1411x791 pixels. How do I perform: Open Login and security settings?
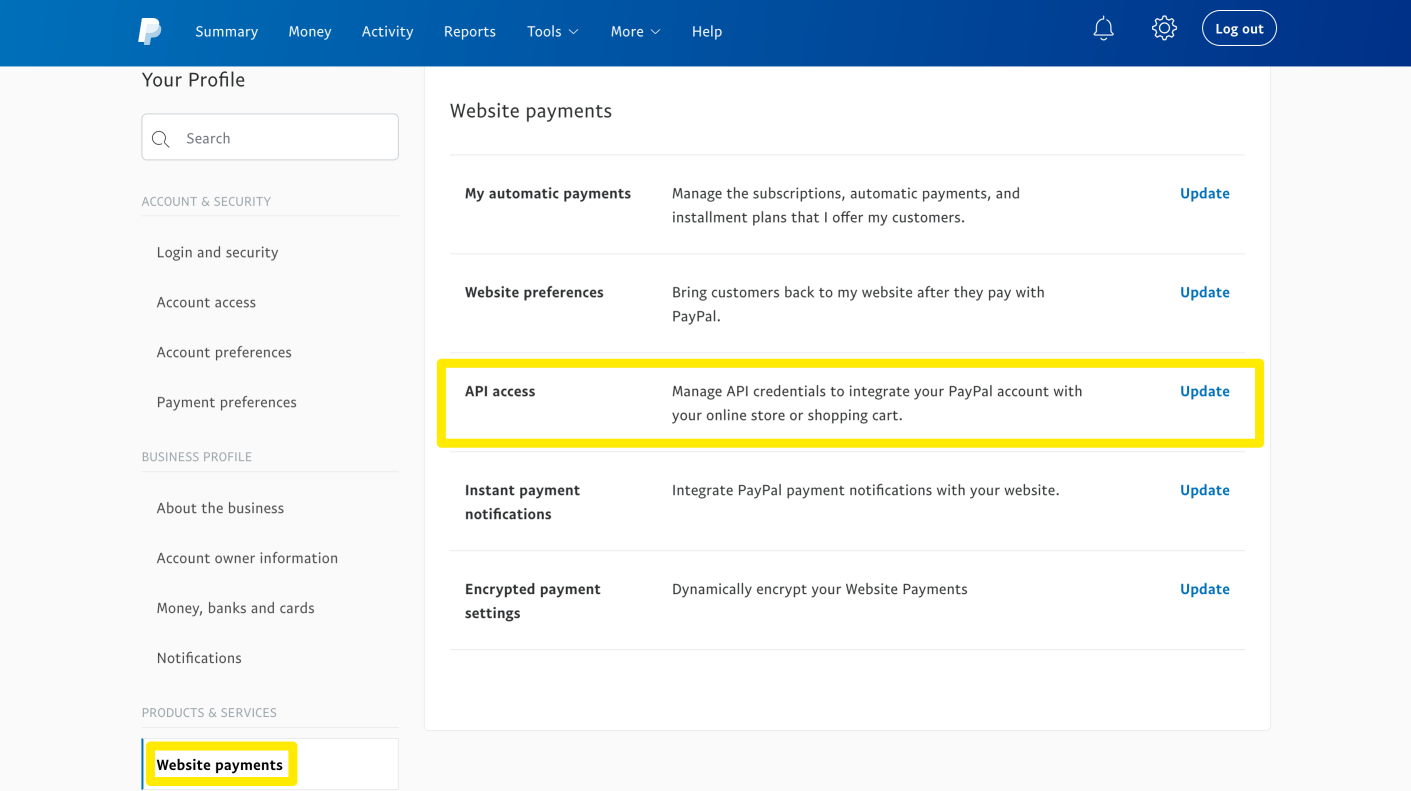217,252
